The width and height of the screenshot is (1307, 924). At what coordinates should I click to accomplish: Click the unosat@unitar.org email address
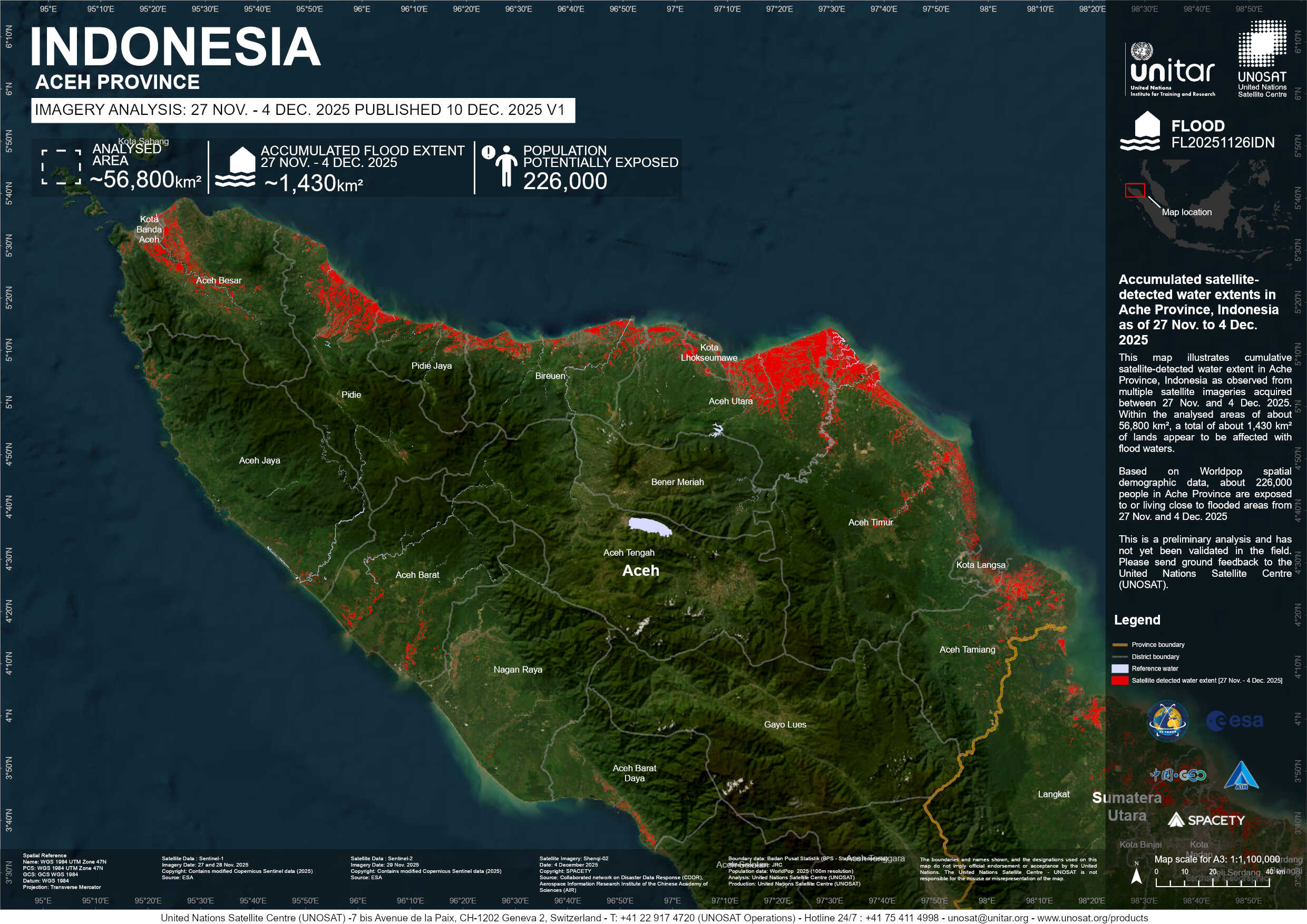point(988,918)
